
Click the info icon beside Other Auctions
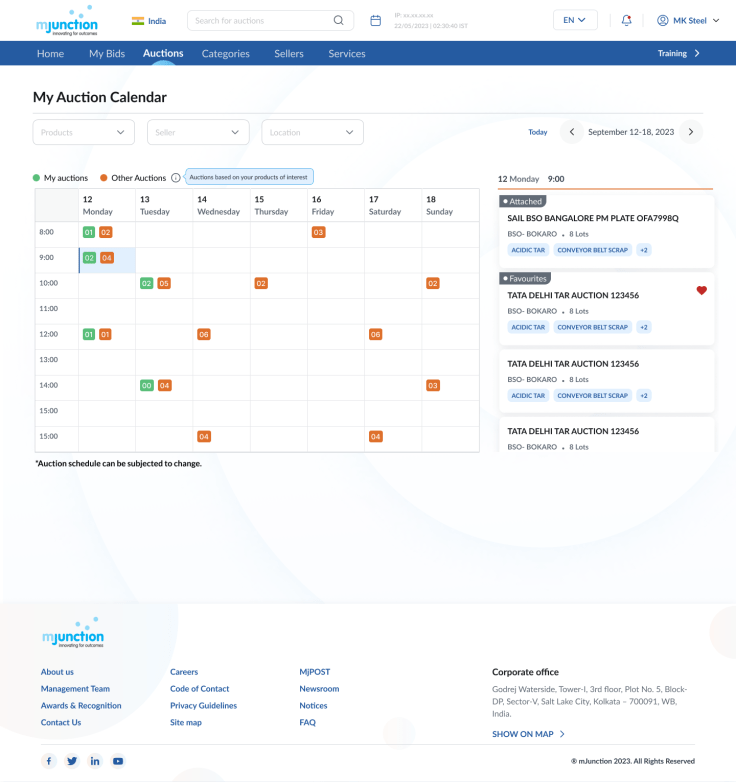[176, 178]
